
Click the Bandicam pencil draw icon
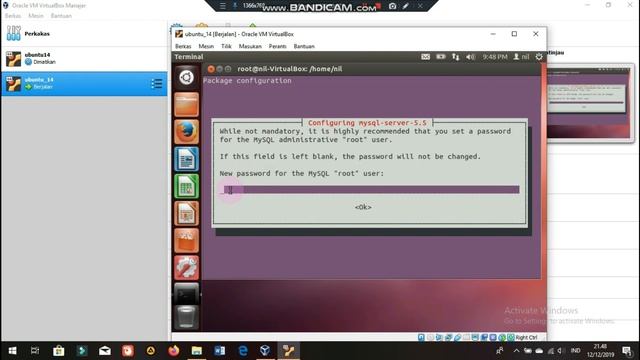(406, 6)
